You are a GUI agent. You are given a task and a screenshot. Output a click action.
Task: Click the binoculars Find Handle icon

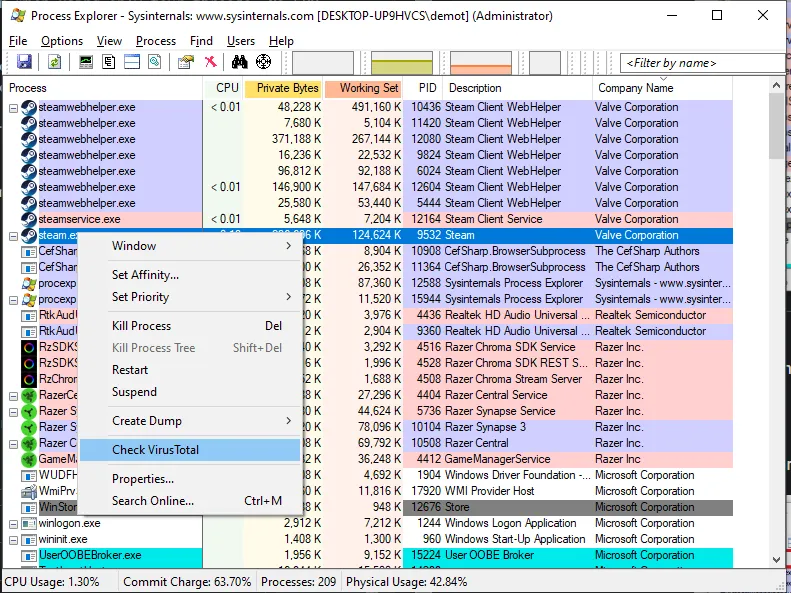pyautogui.click(x=240, y=62)
